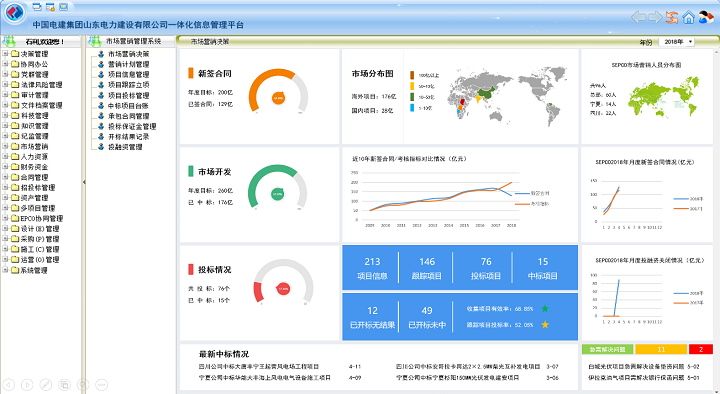Open 投融资管理 in the marketing menu
720x394 pixels.
[125, 147]
